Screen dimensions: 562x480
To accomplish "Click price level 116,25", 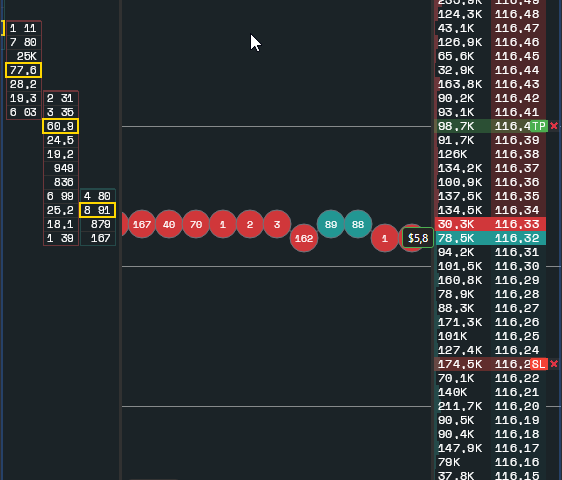I will (517, 336).
